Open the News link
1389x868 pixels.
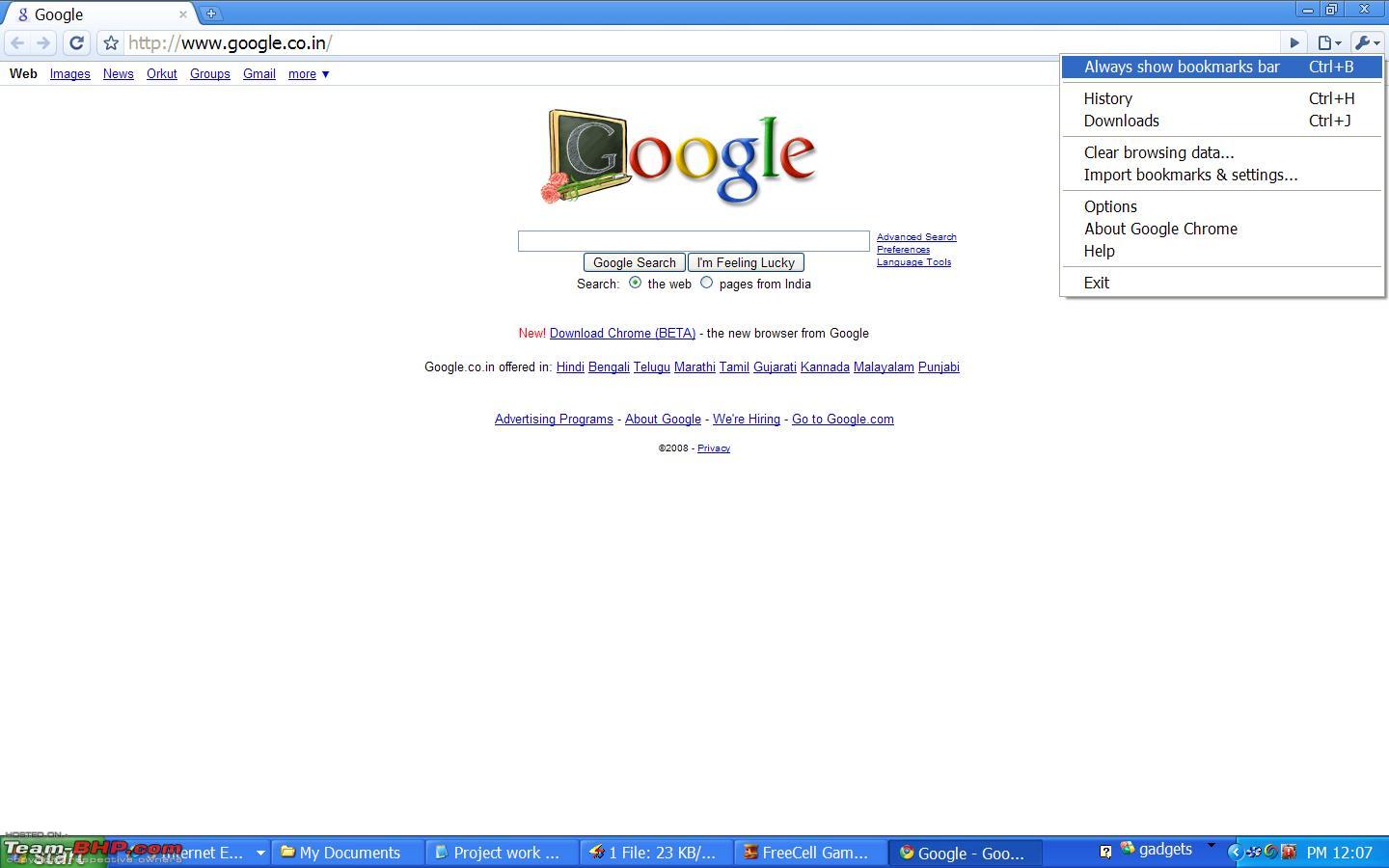tap(119, 74)
